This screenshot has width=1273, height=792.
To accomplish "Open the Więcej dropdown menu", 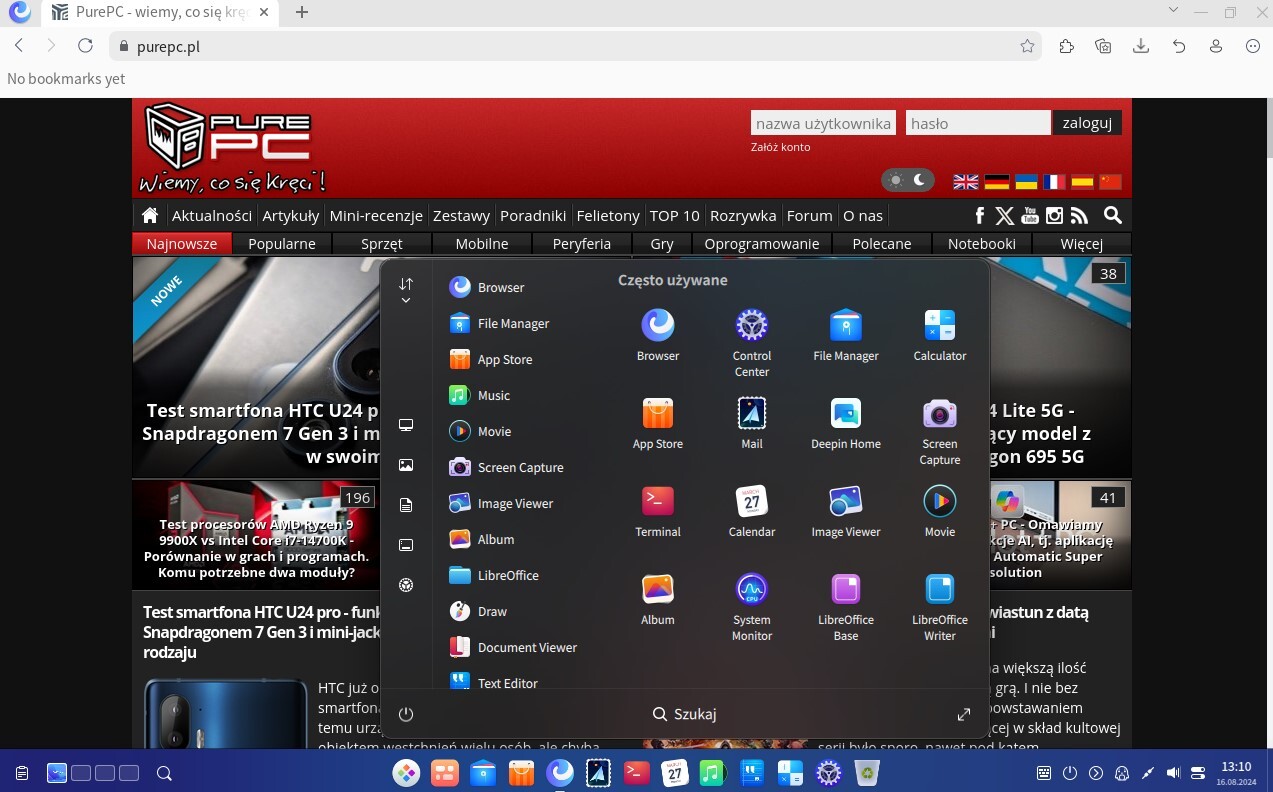I will (1081, 243).
